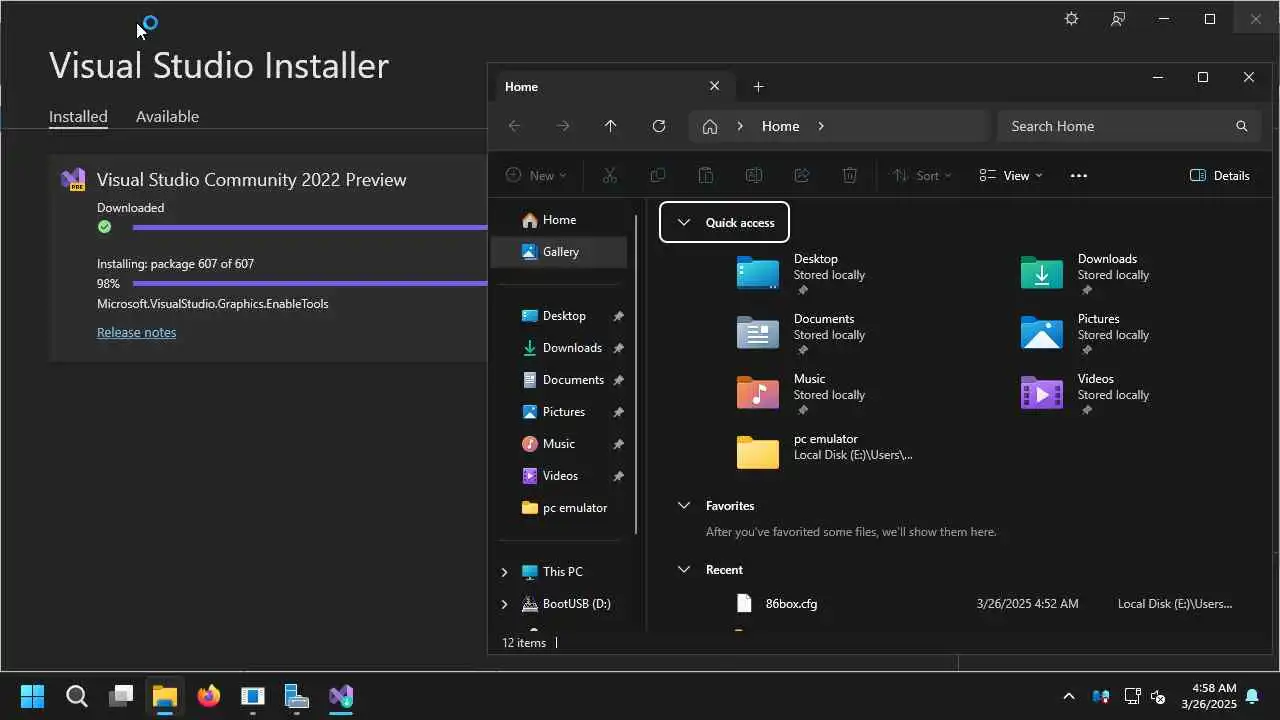
Task: Open Firefox from the taskbar
Action: point(209,696)
